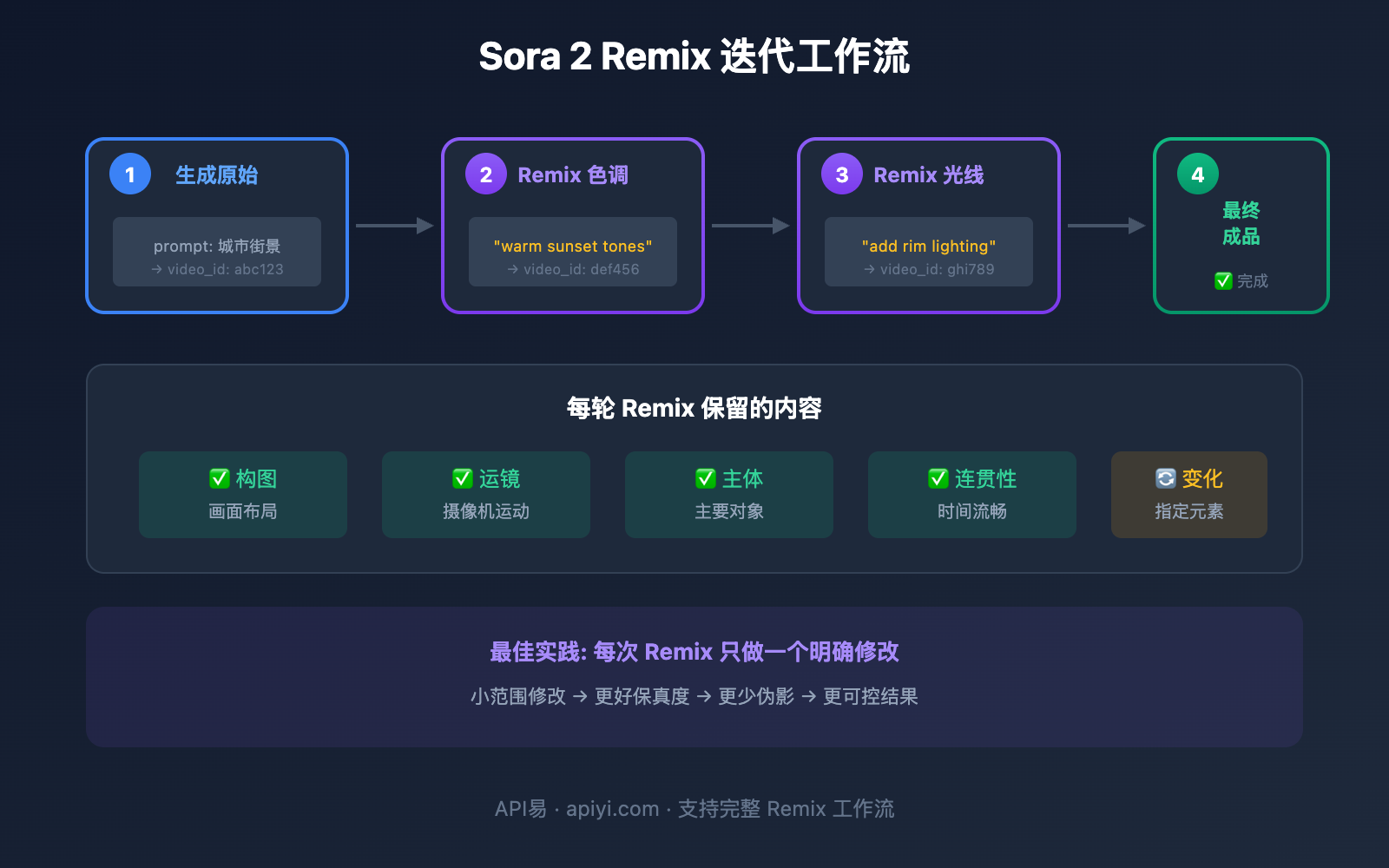
Task: Click the step 3 badge beside Remix 光线
Action: click(x=840, y=174)
